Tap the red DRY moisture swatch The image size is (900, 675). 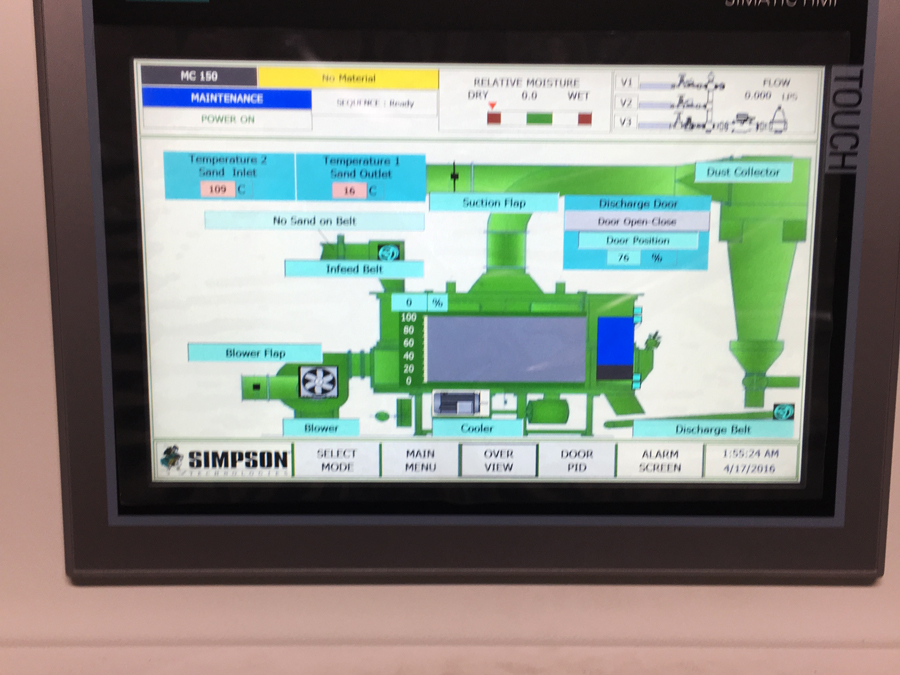click(494, 119)
